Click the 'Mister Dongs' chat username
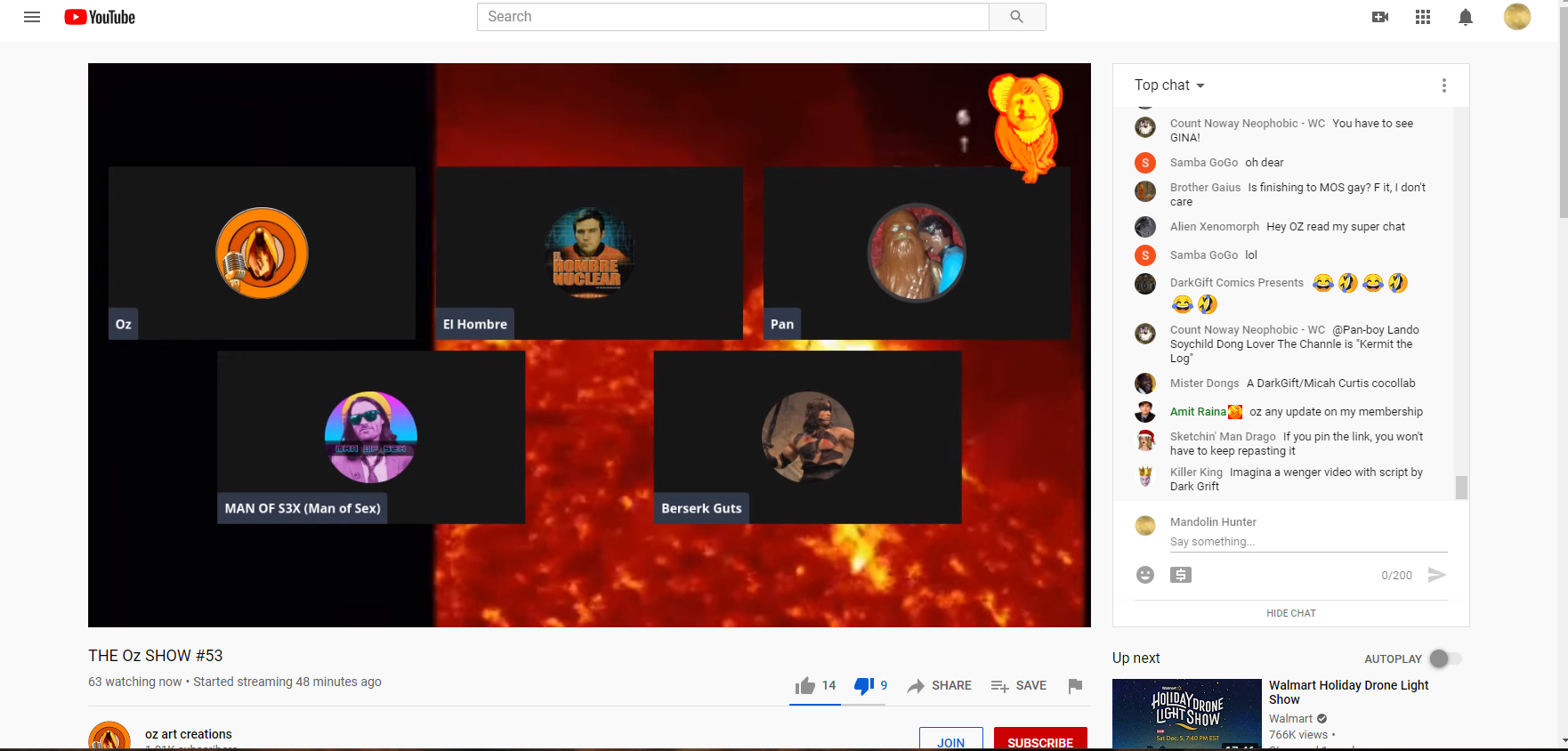The height and width of the screenshot is (751, 1568). click(1204, 384)
